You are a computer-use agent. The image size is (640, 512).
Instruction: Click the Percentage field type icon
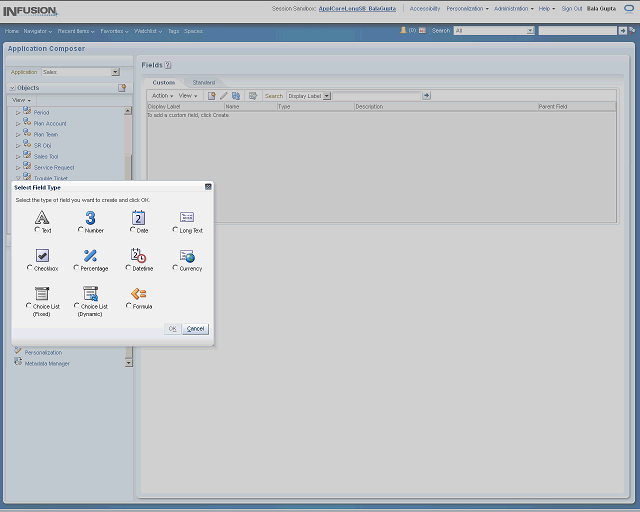pyautogui.click(x=90, y=256)
